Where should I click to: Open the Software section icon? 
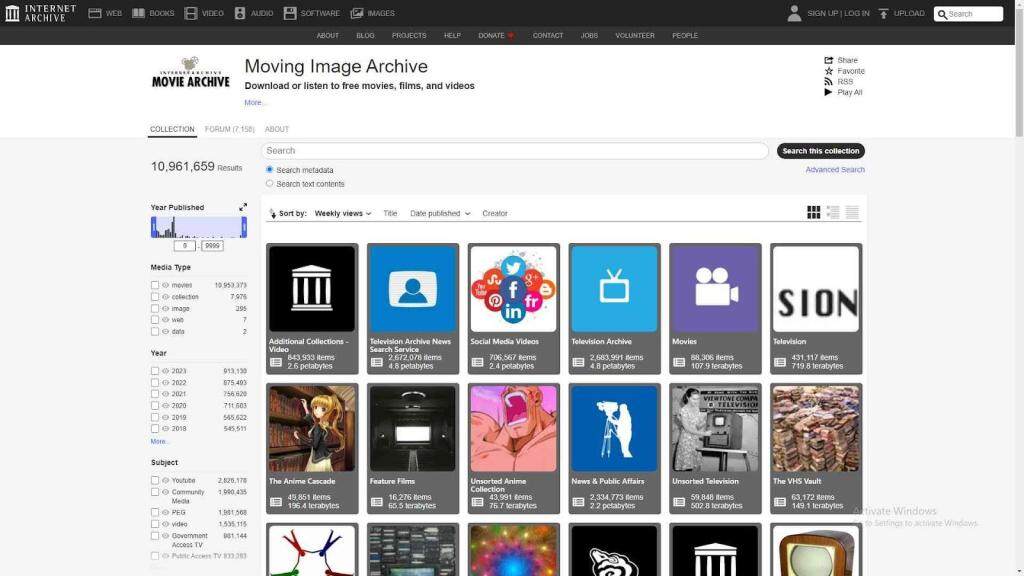[290, 13]
